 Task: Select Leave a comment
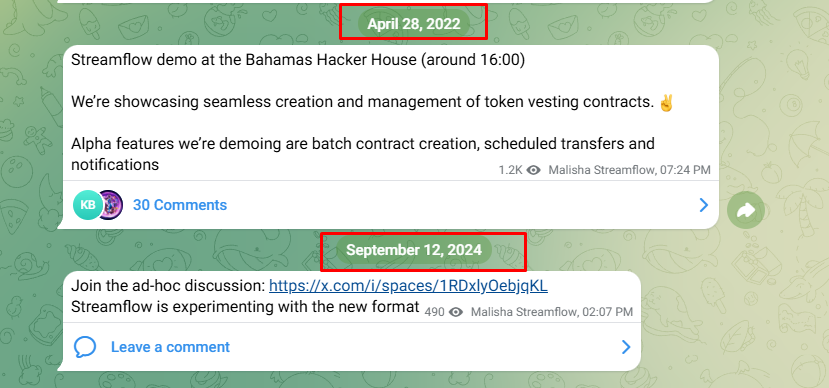pyautogui.click(x=170, y=347)
